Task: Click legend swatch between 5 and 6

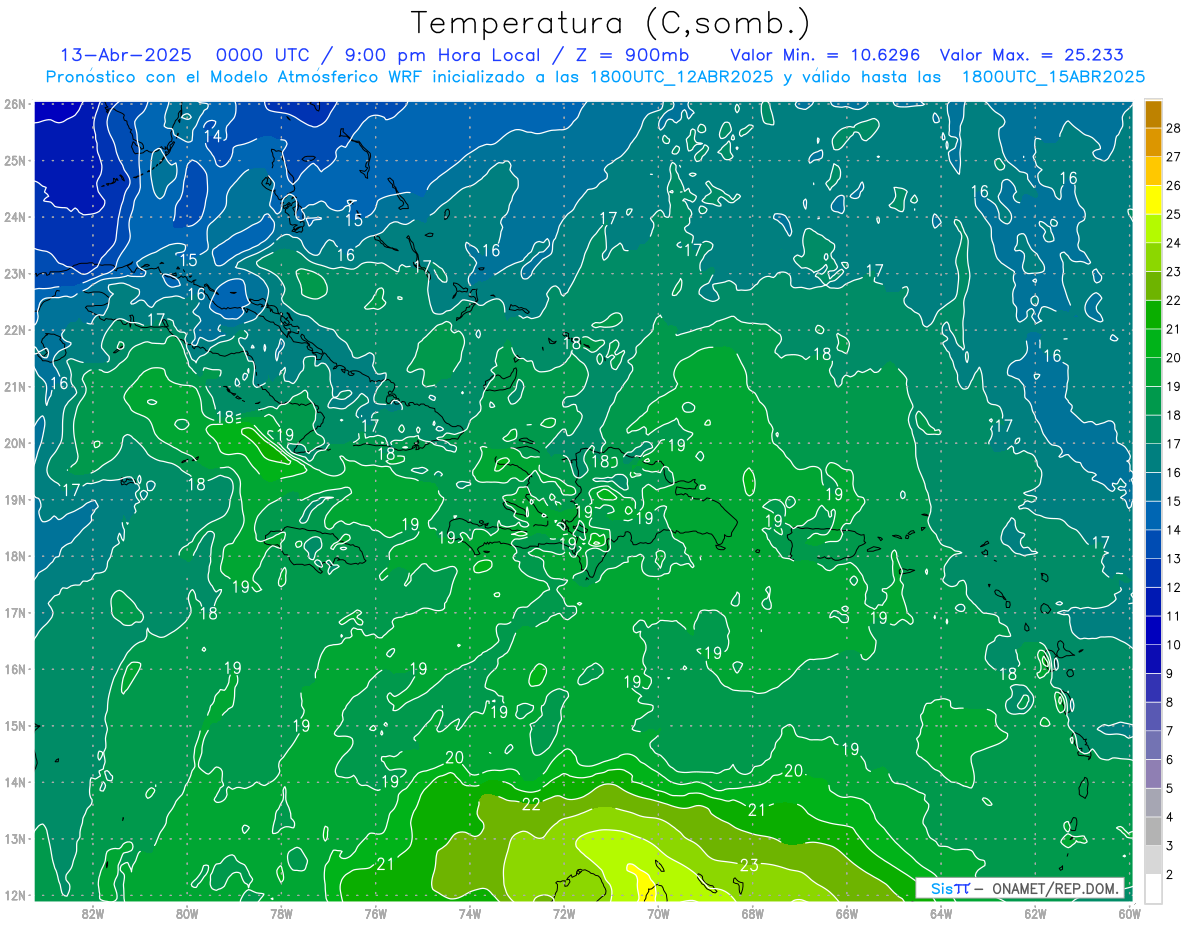Action: coord(1153,773)
